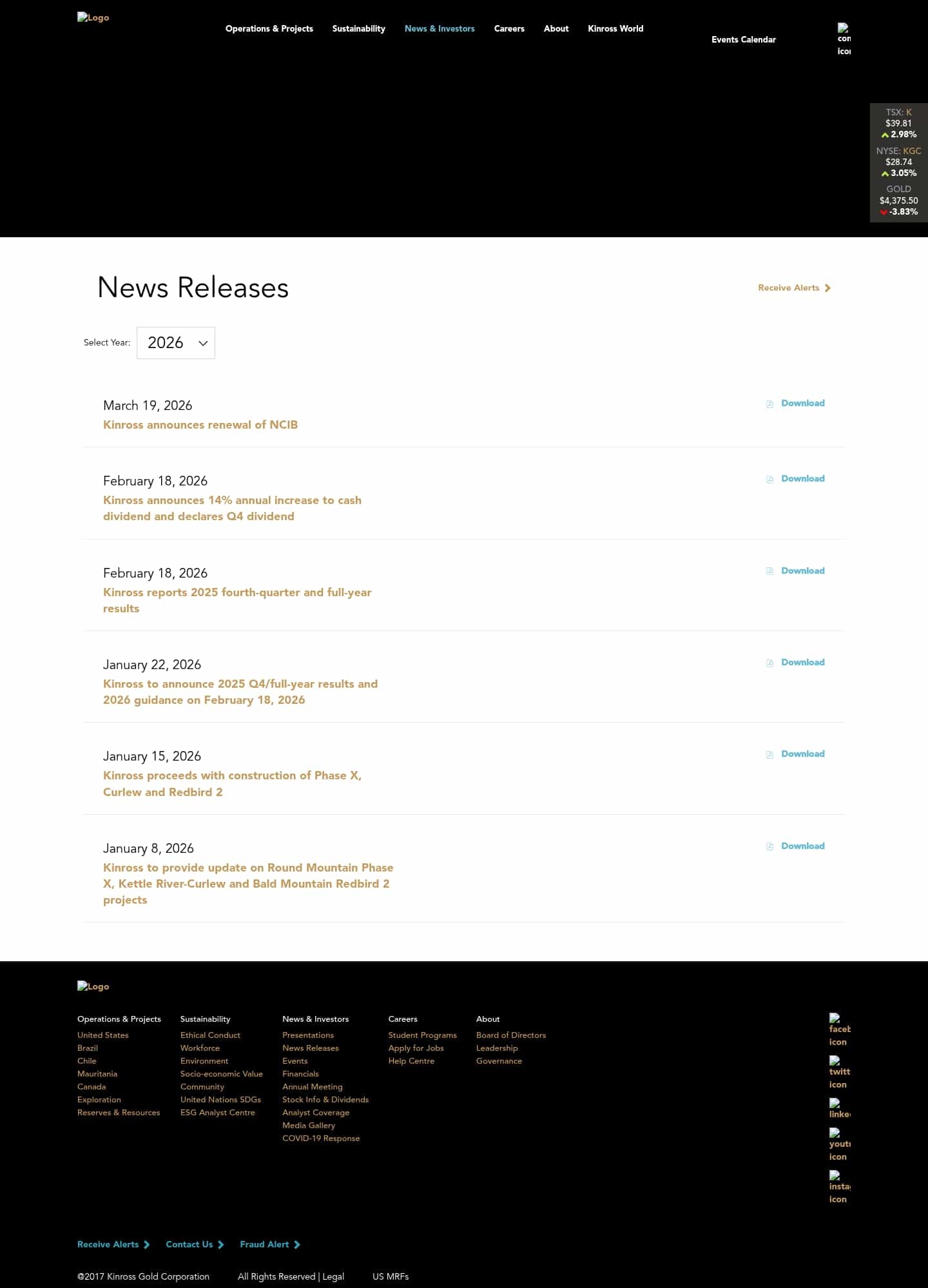This screenshot has height=1288, width=928.
Task: Open Presentations footer link
Action: [308, 1035]
